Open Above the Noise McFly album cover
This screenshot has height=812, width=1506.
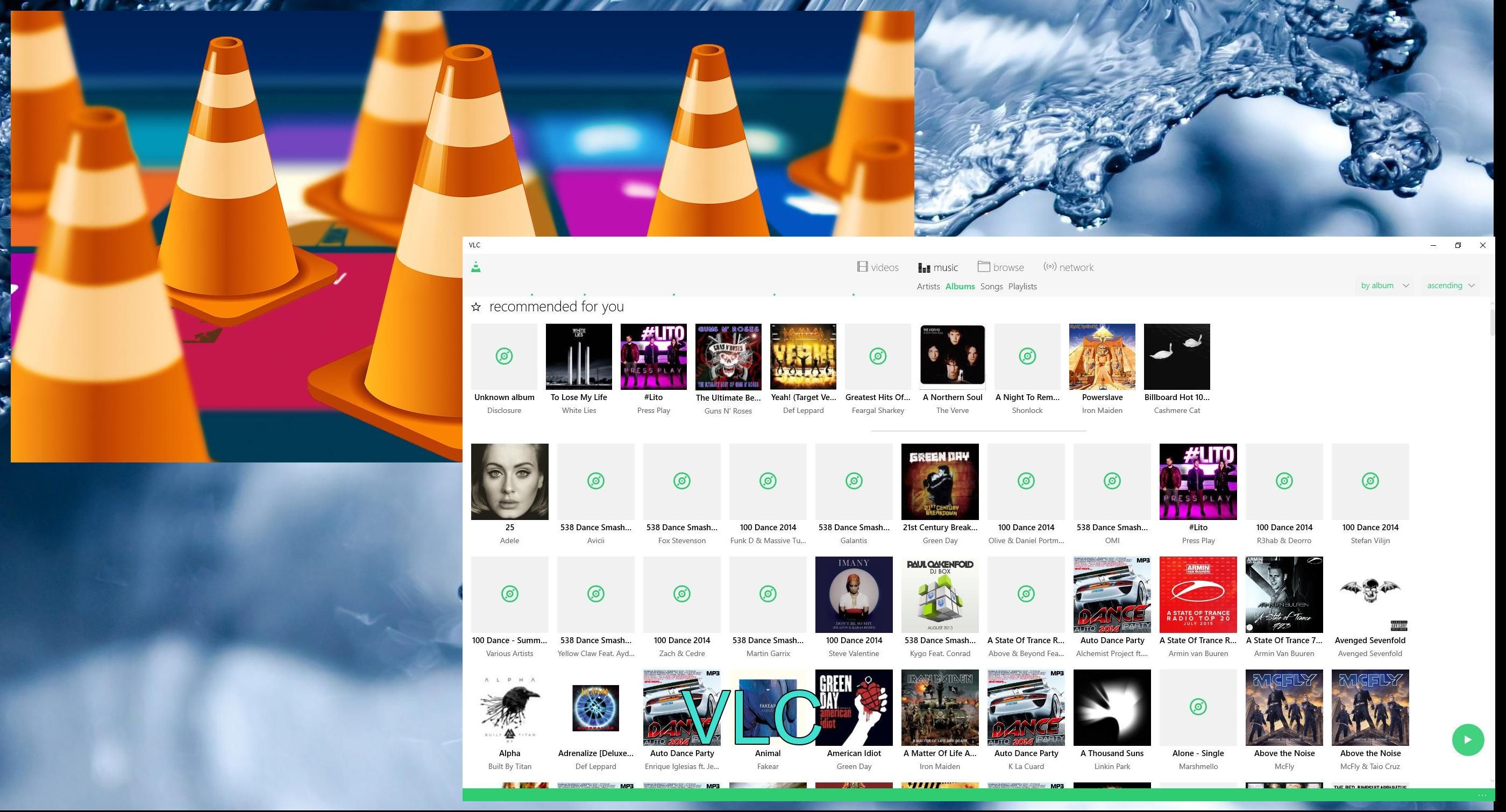(1284, 707)
